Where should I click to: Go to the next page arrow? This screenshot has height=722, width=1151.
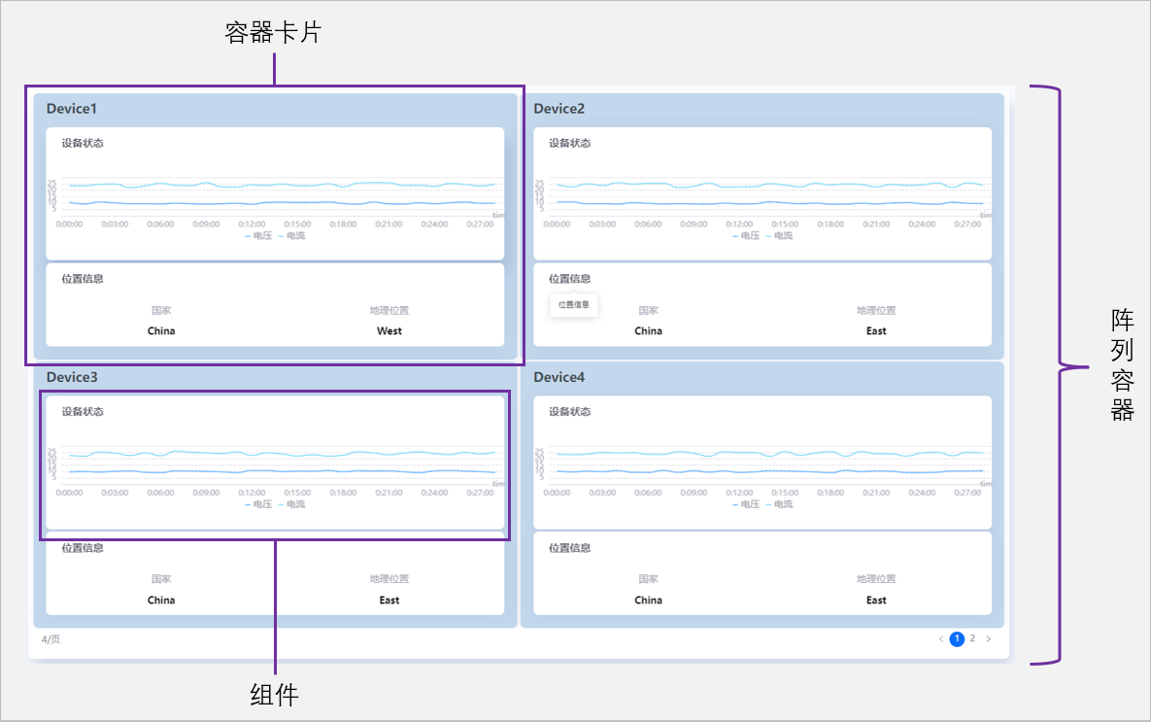pos(989,639)
